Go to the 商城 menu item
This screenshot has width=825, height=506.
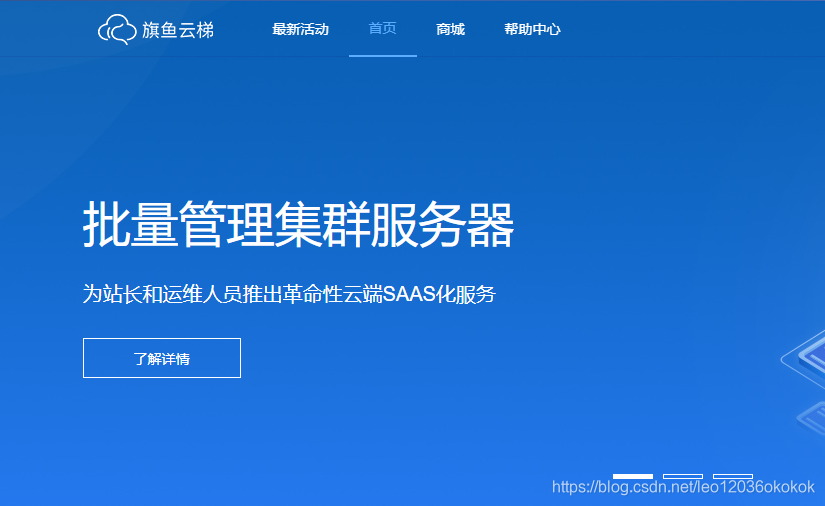[x=450, y=29]
